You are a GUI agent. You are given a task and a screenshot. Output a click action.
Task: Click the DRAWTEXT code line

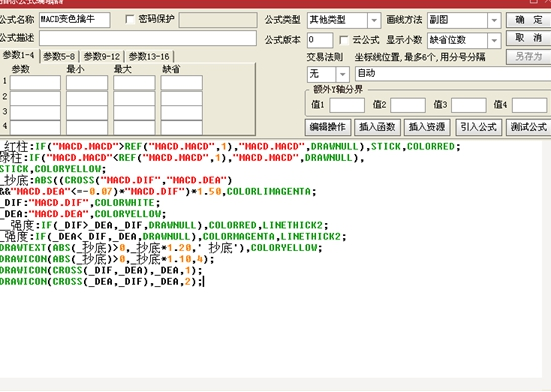pos(161,248)
